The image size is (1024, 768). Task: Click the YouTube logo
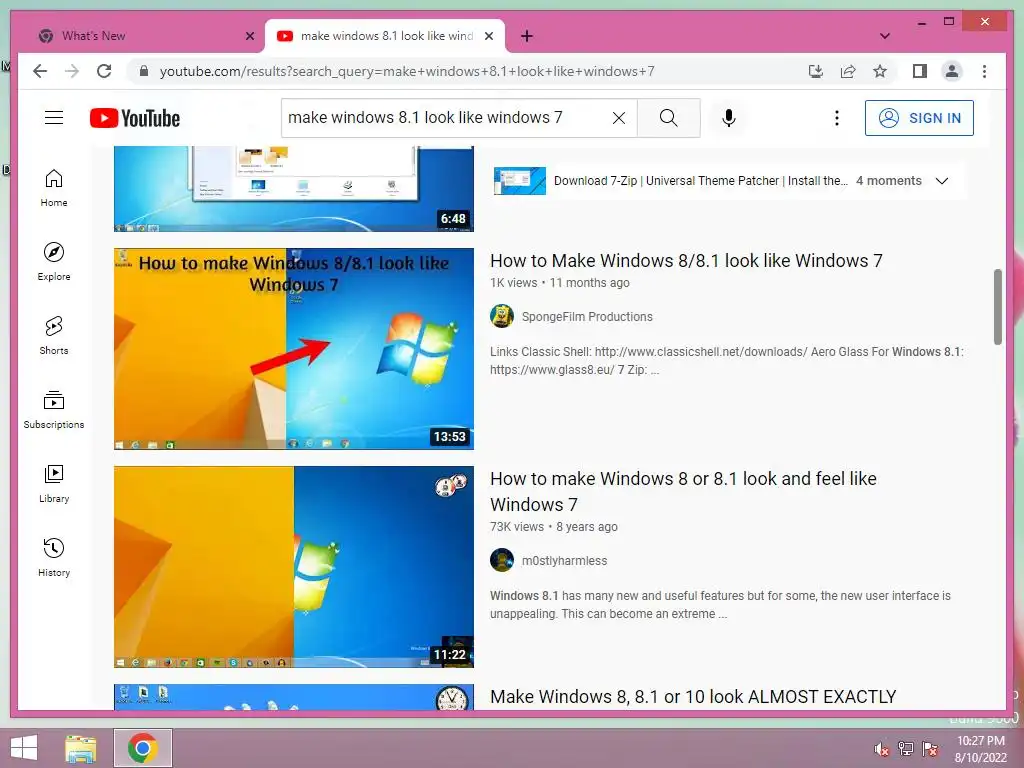point(135,118)
